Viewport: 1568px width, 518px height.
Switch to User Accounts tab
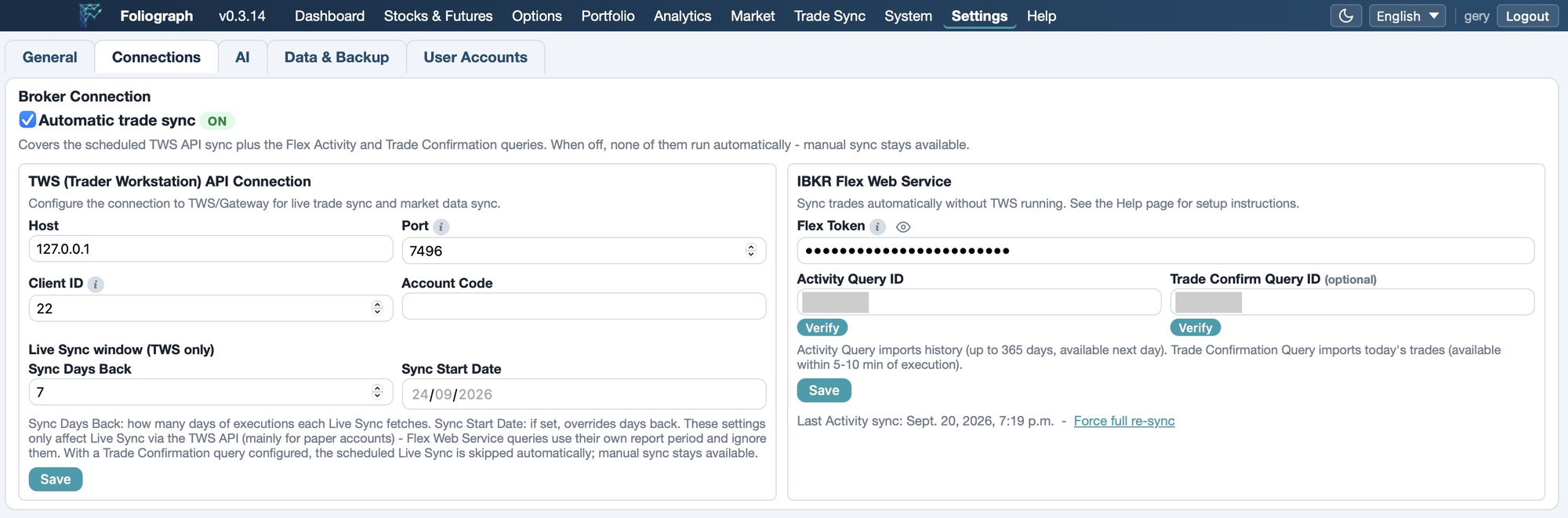tap(475, 57)
